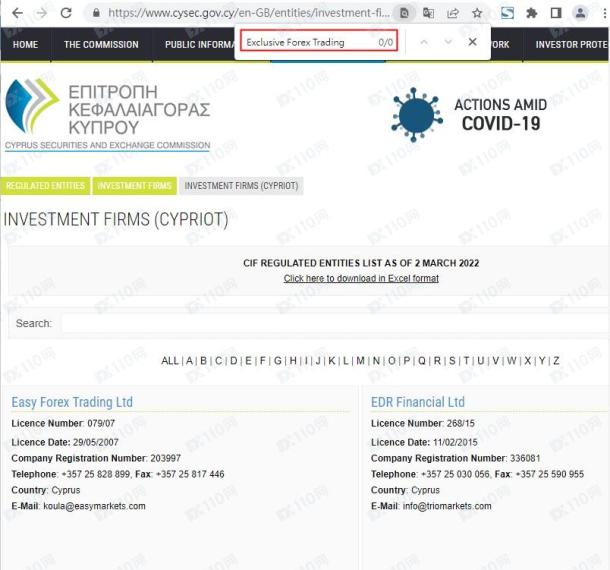Click the padlock site security icon
Viewport: 610px width, 570px height.
[96, 13]
